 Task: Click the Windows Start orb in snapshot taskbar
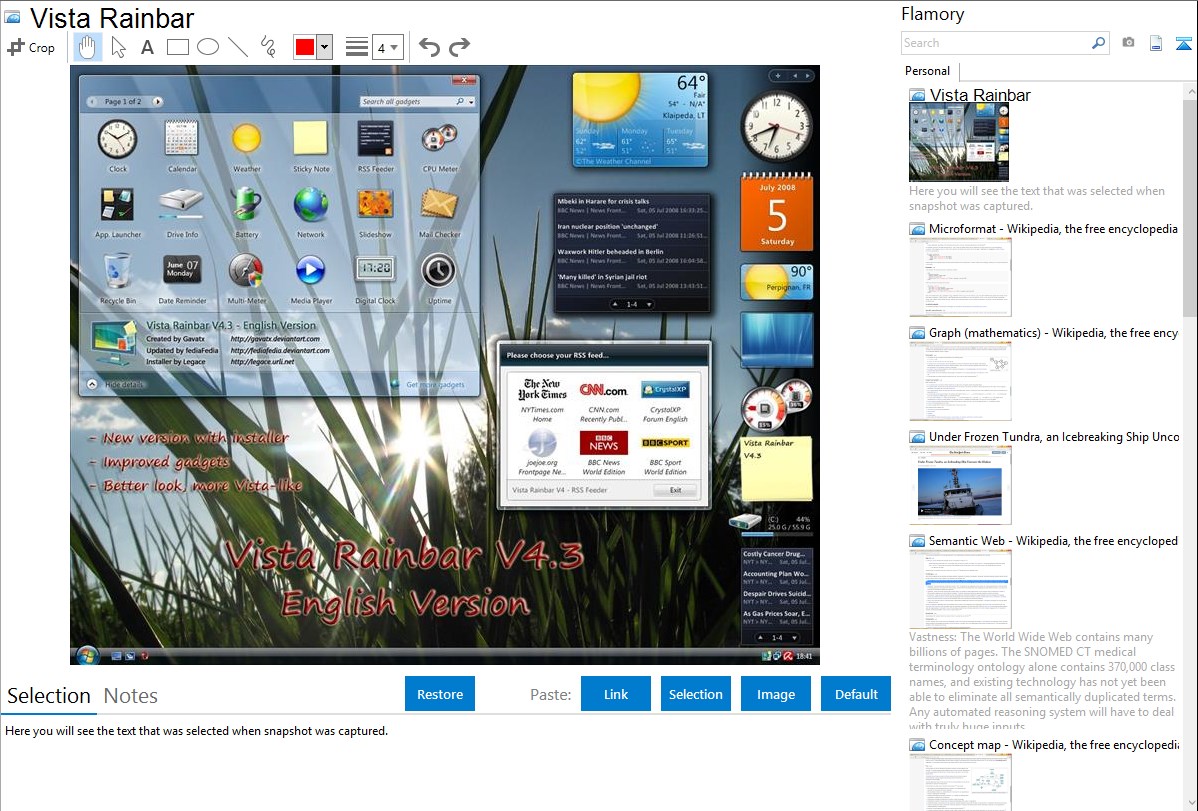[x=87, y=655]
